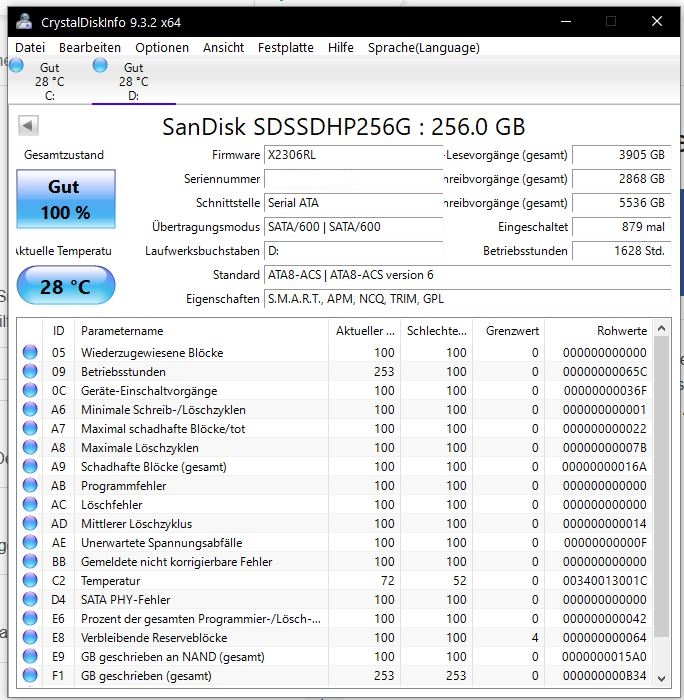Open the Ansicht menu
684x700 pixels.
click(223, 47)
